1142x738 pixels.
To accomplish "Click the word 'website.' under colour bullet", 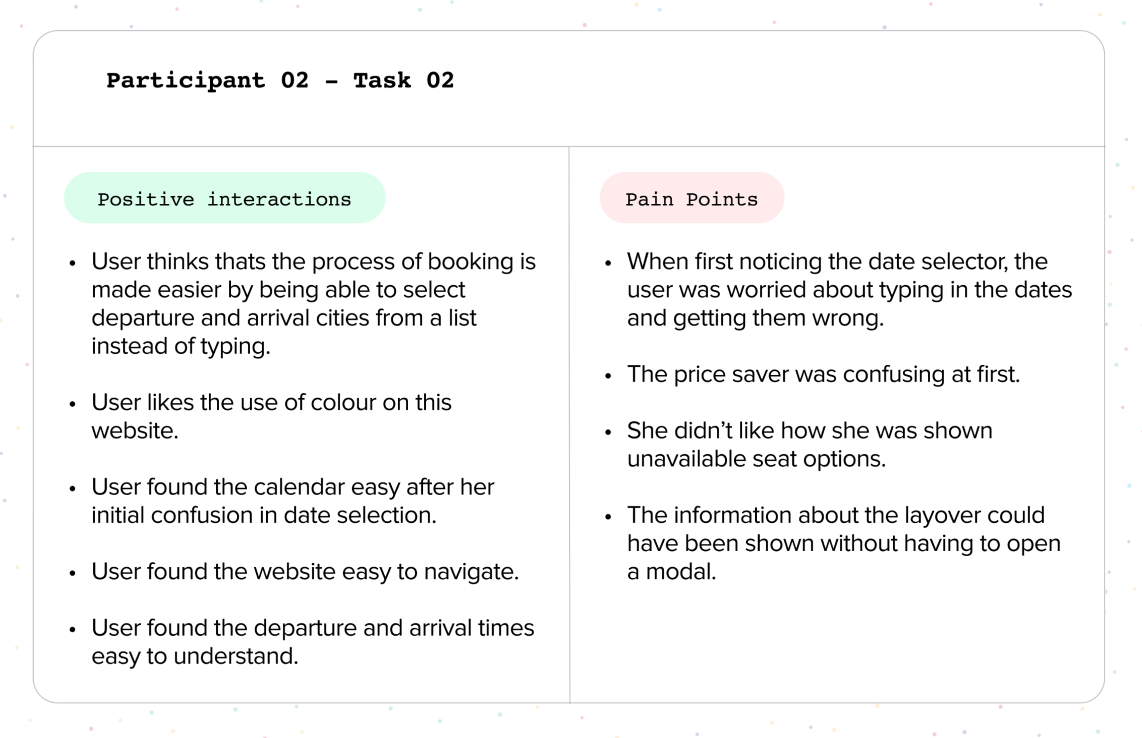I will click(135, 431).
